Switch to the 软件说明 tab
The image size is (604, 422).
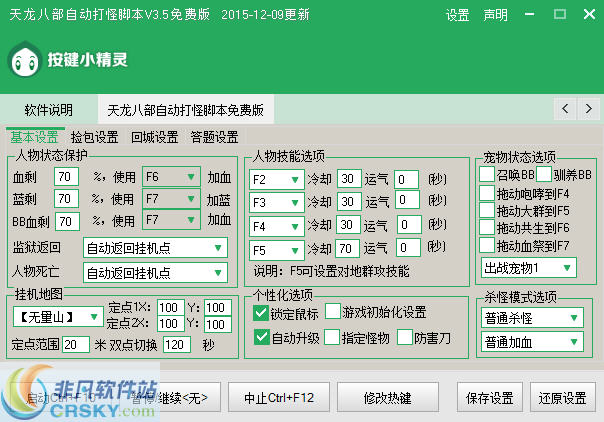(49, 110)
